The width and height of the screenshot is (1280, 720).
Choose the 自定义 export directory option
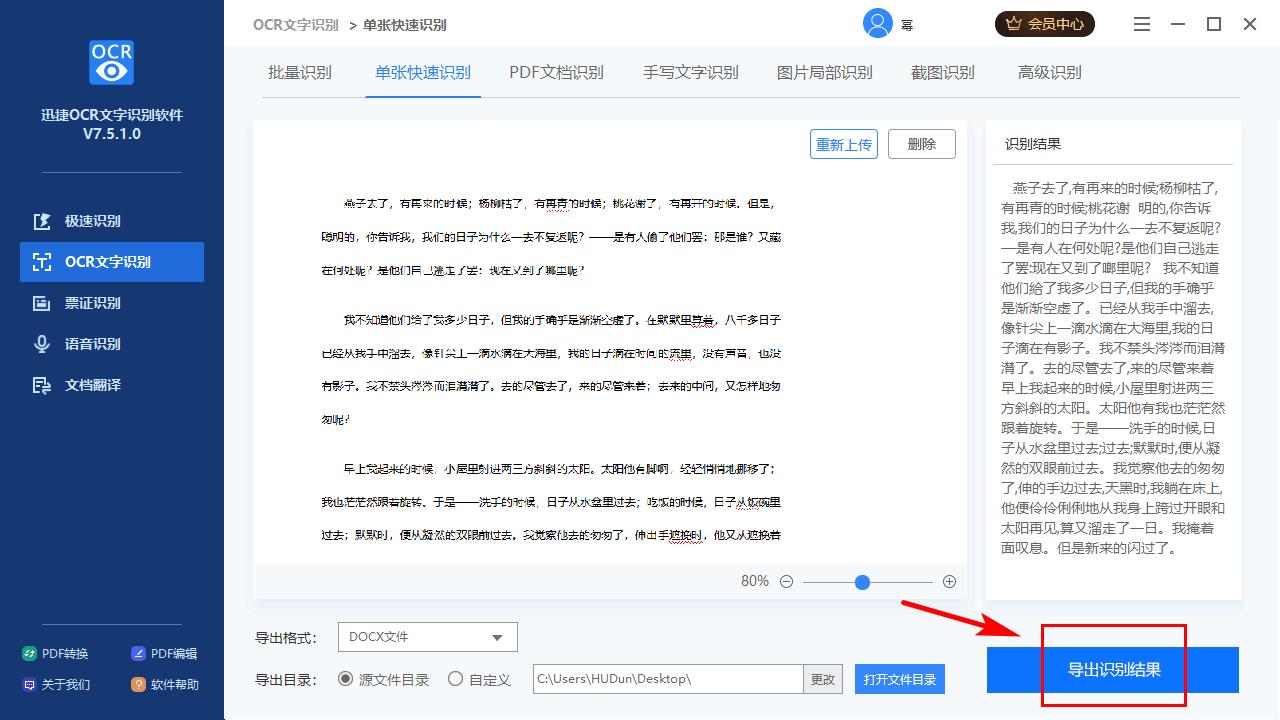[x=454, y=679]
